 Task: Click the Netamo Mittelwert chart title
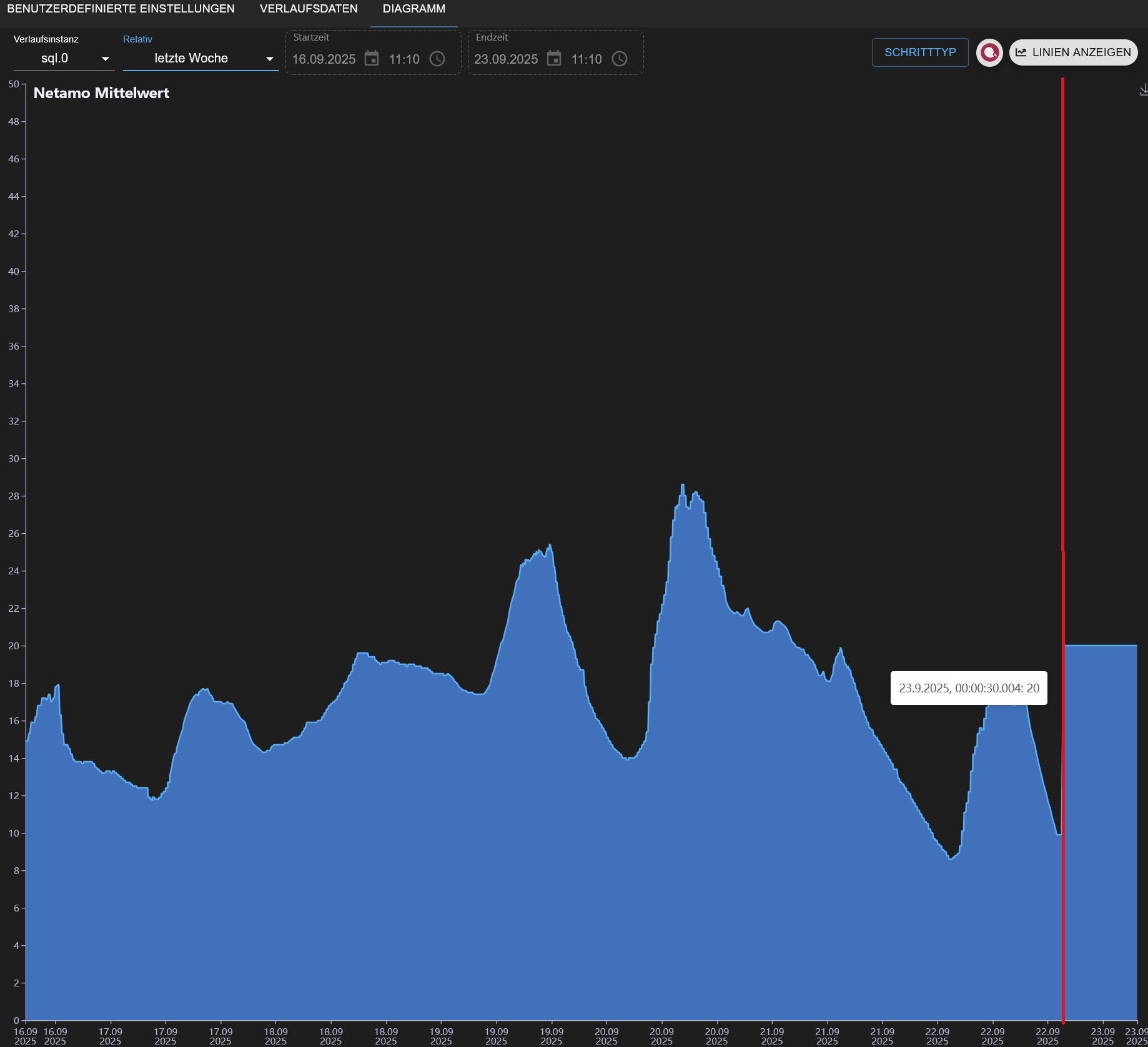tap(101, 93)
